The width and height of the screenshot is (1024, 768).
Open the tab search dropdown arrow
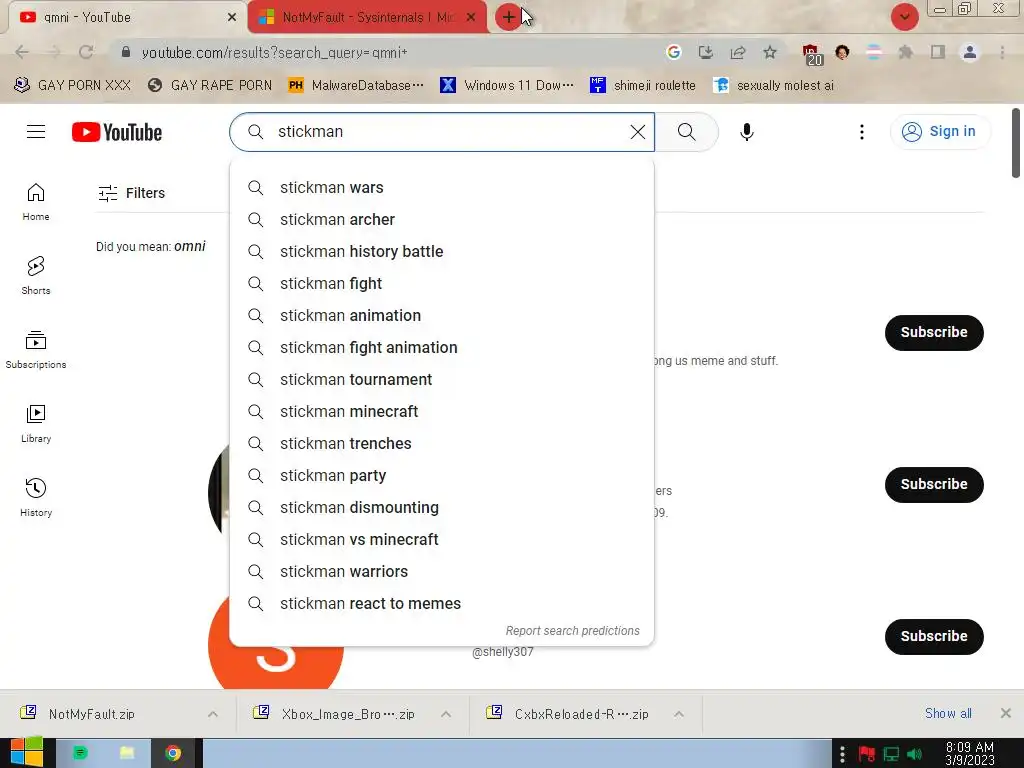pos(904,17)
